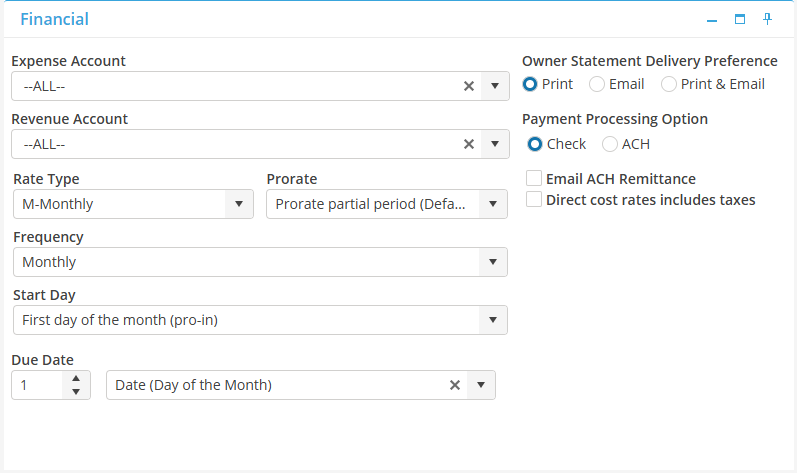Clear the Expense Account selection

468,86
